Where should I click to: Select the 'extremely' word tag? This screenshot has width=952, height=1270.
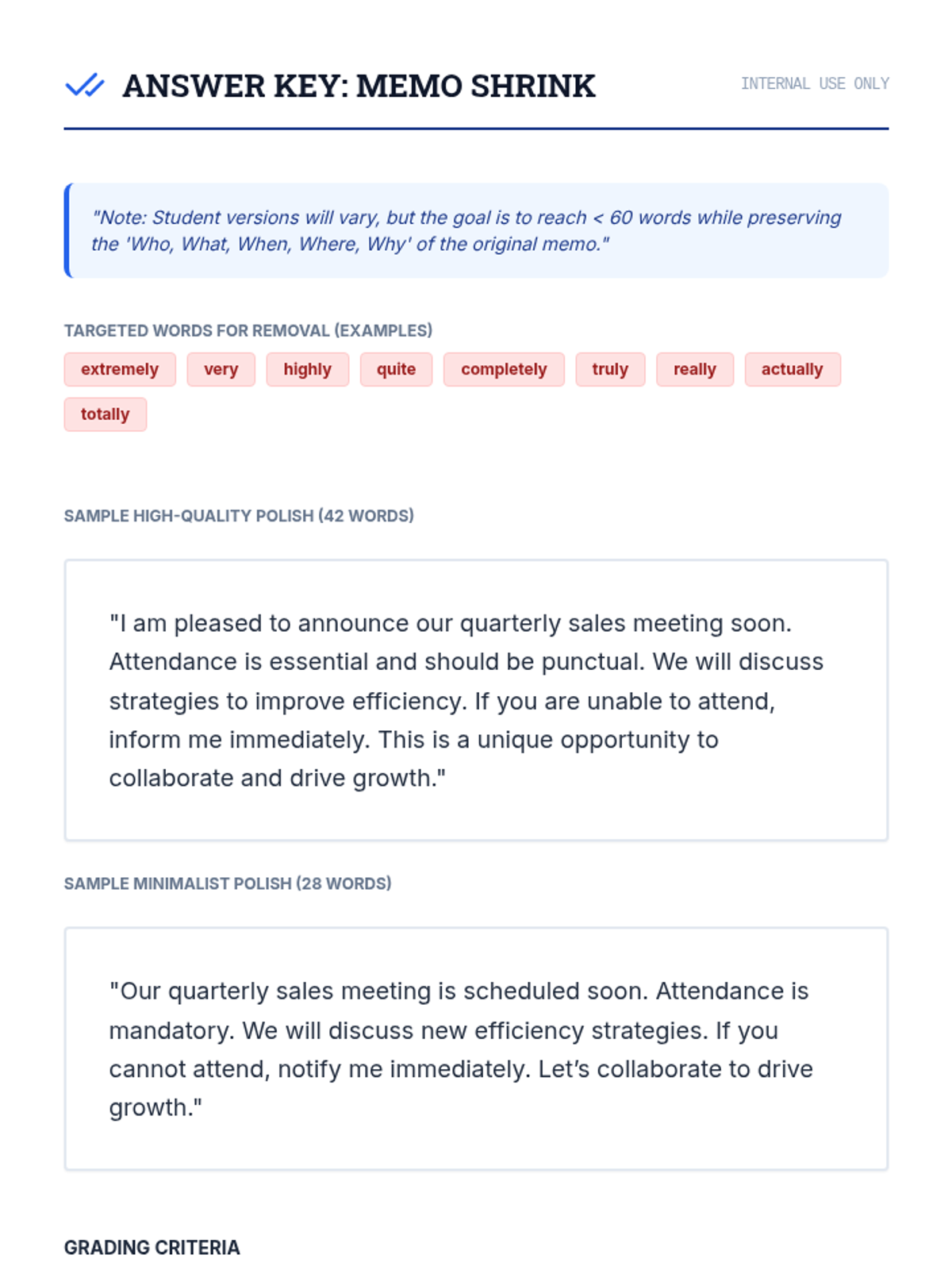coord(120,369)
